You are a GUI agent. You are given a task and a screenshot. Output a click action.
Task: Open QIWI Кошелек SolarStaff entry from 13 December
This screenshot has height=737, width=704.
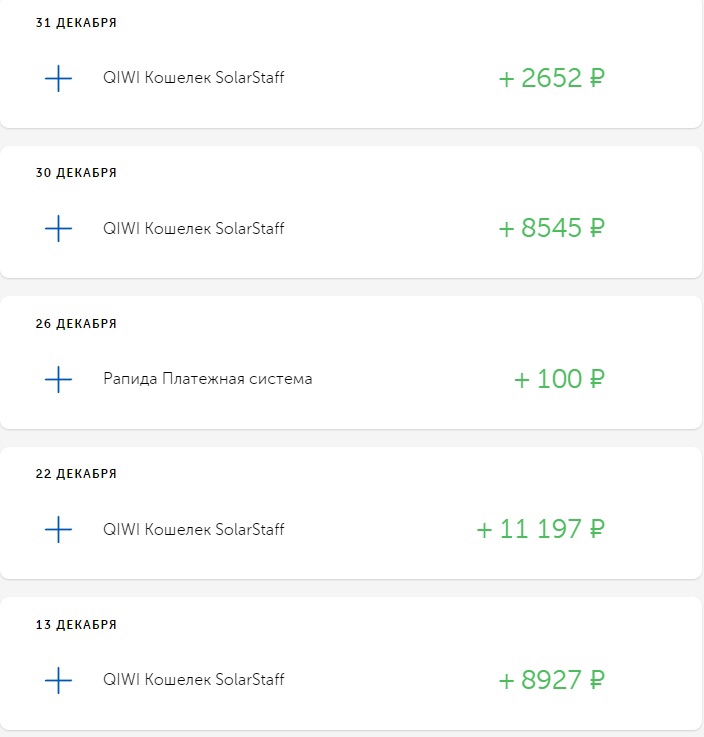click(193, 680)
